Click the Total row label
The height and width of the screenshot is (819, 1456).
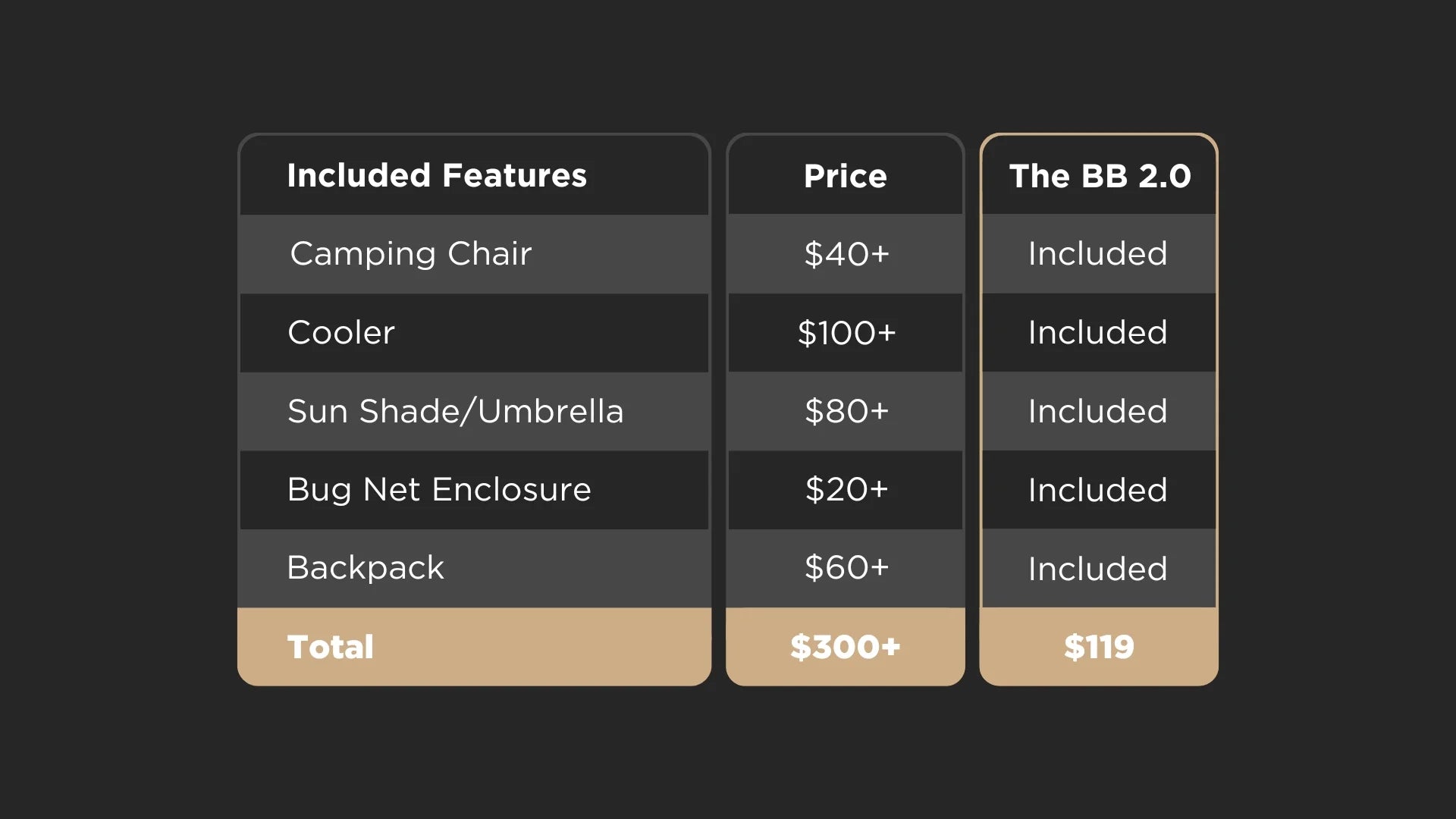[331, 647]
